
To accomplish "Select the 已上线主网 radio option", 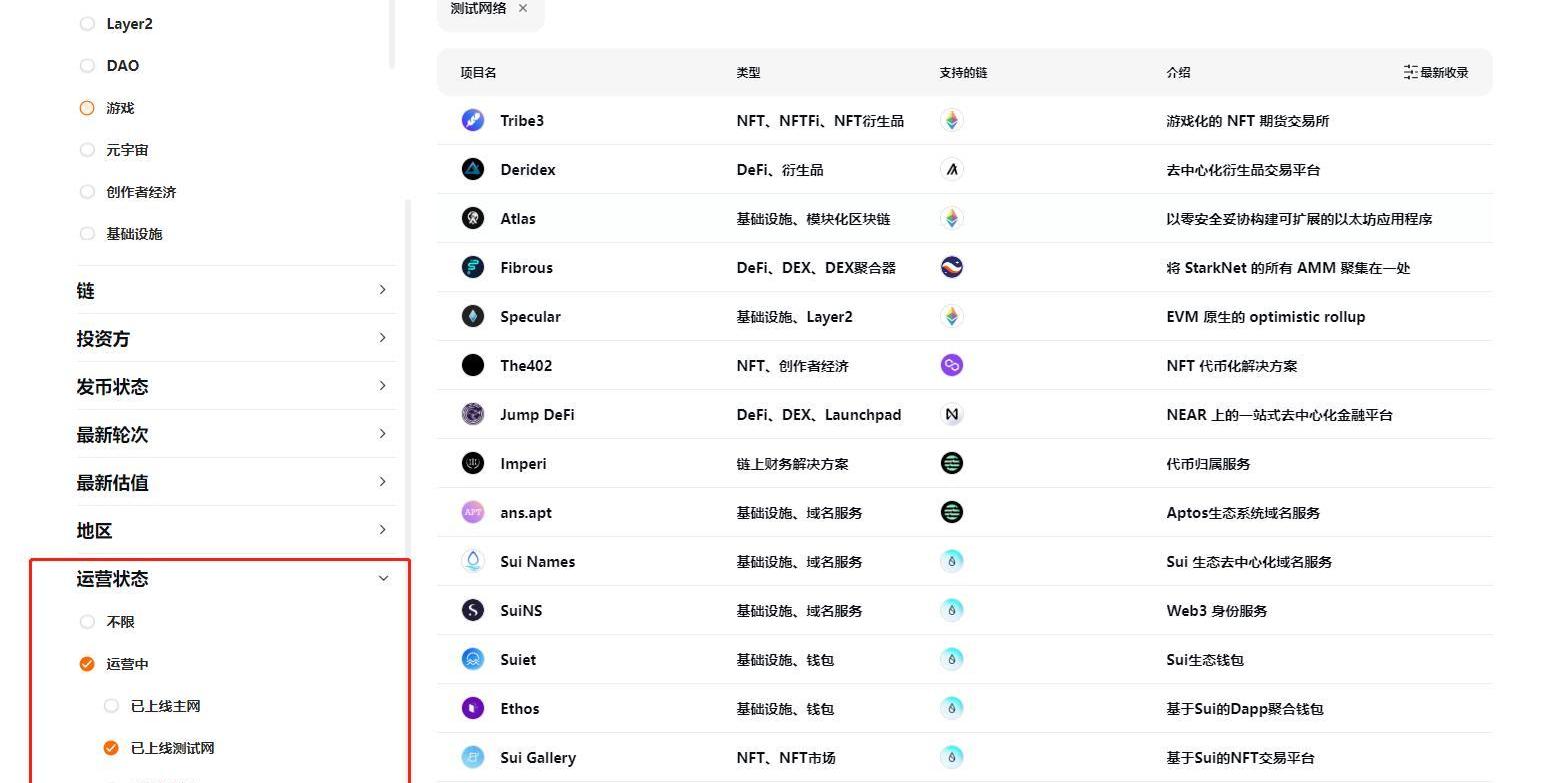I will coord(111,706).
